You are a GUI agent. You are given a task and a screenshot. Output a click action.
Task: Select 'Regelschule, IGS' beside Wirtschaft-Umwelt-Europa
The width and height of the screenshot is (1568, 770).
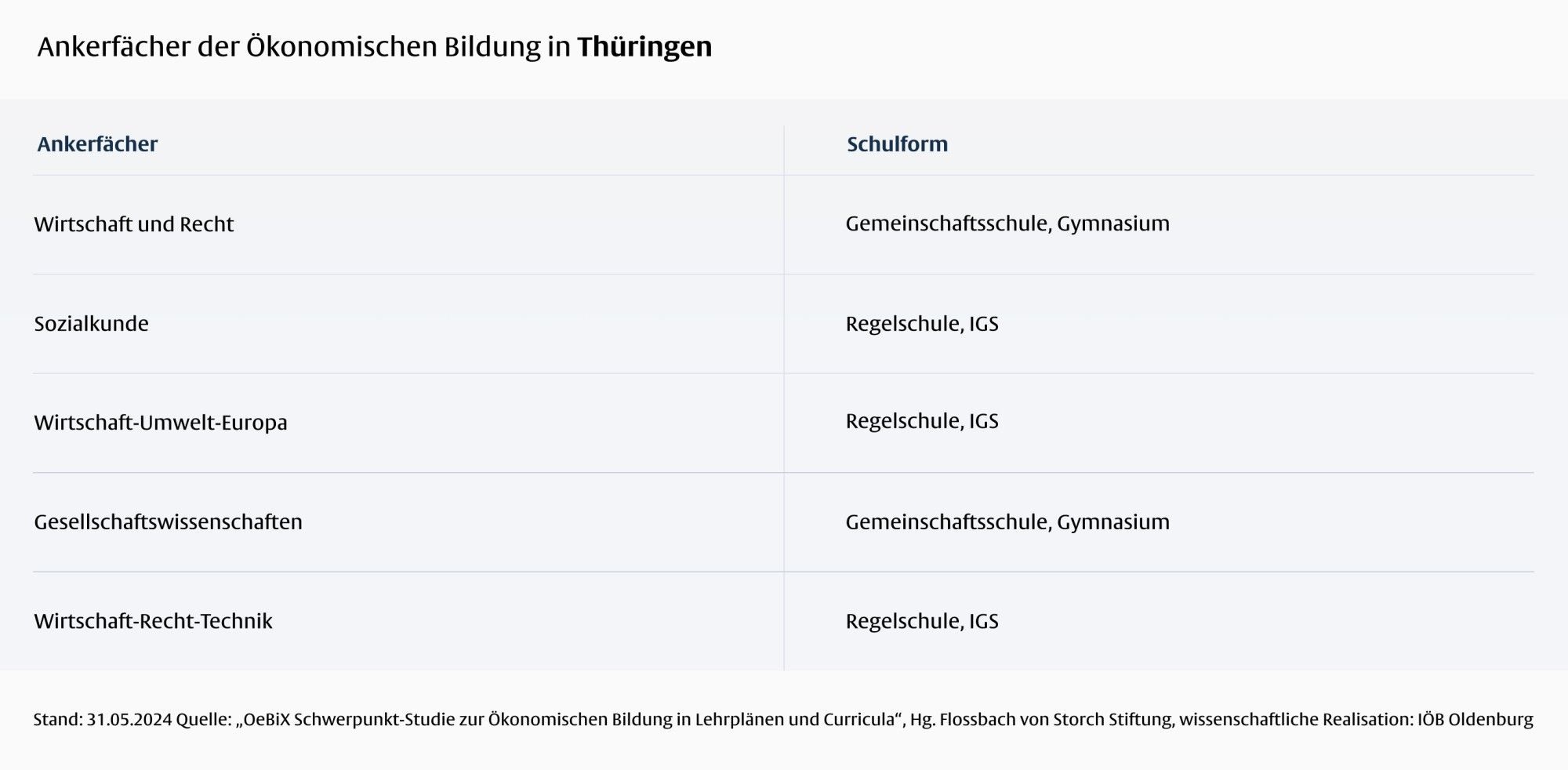click(x=921, y=421)
